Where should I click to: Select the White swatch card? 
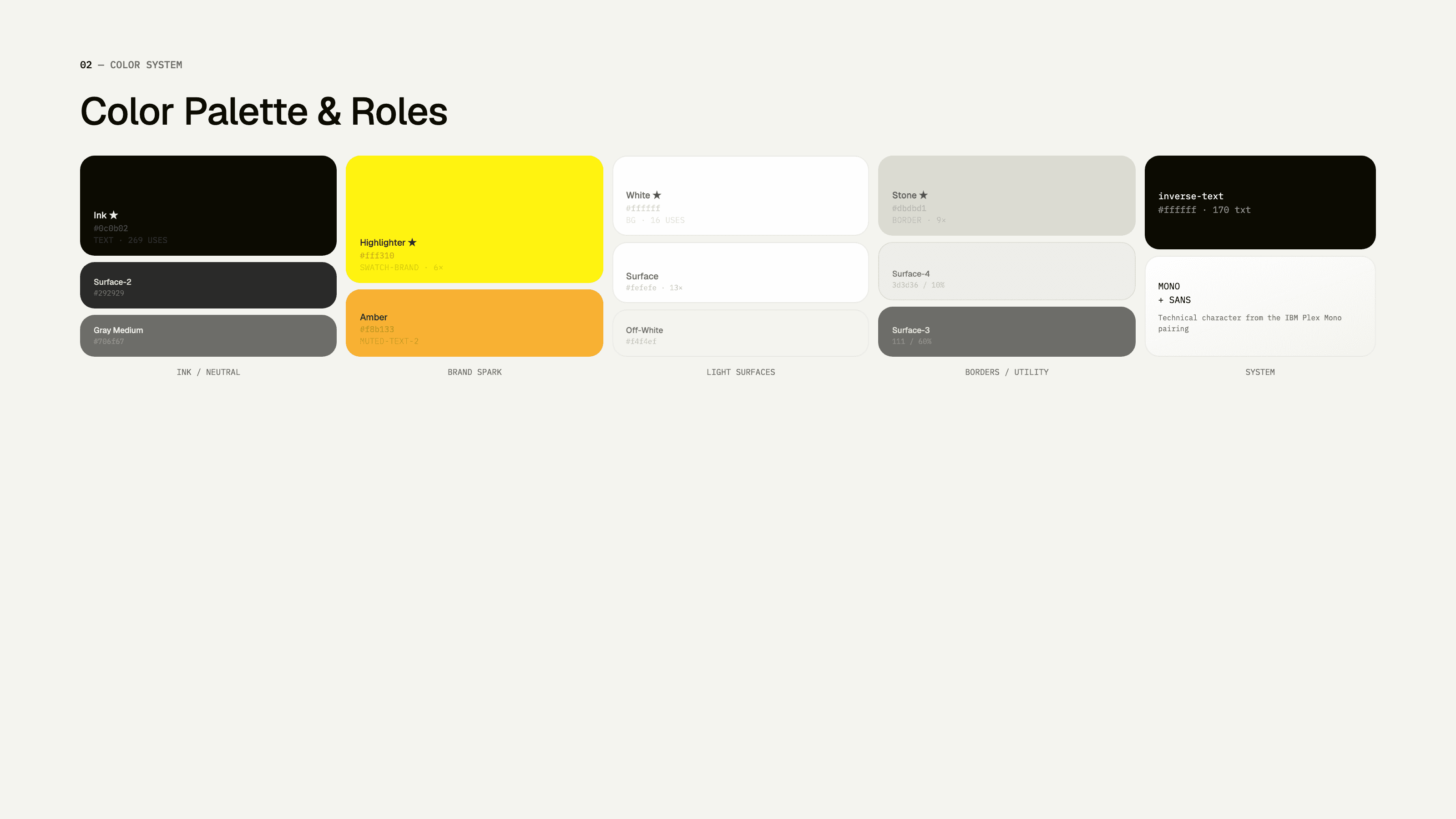[x=740, y=196]
